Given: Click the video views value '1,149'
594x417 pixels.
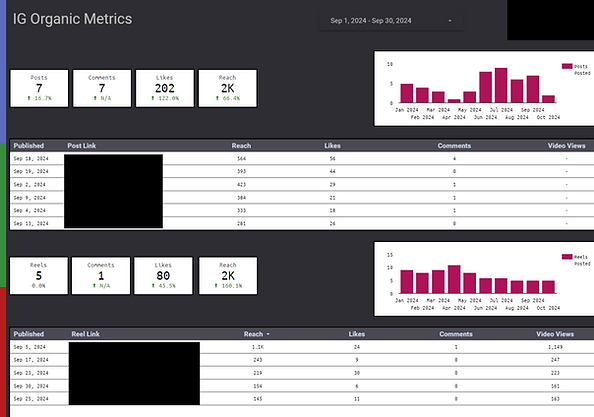Looking at the screenshot, I should (x=555, y=347).
